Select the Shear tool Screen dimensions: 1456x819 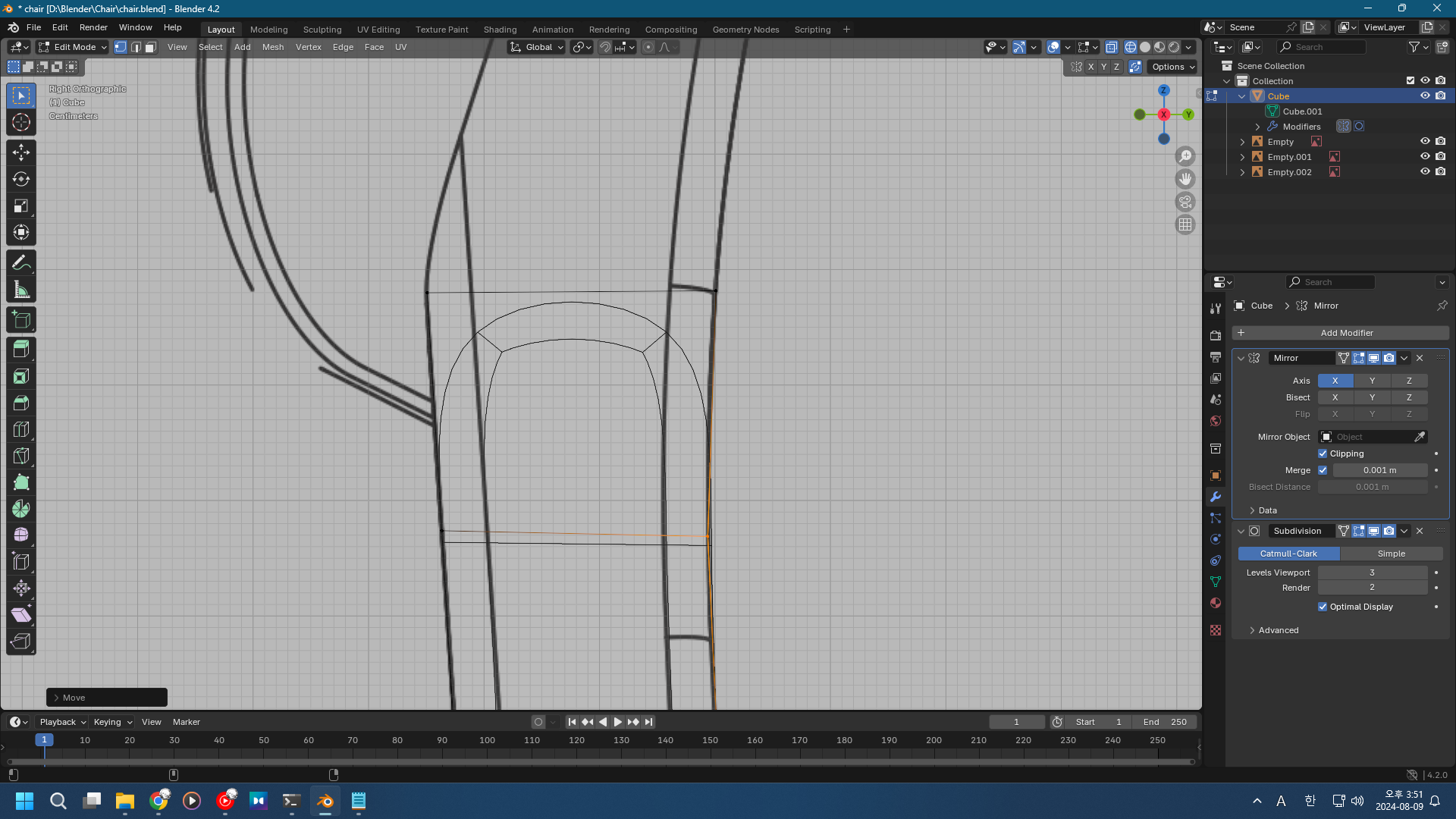21,615
